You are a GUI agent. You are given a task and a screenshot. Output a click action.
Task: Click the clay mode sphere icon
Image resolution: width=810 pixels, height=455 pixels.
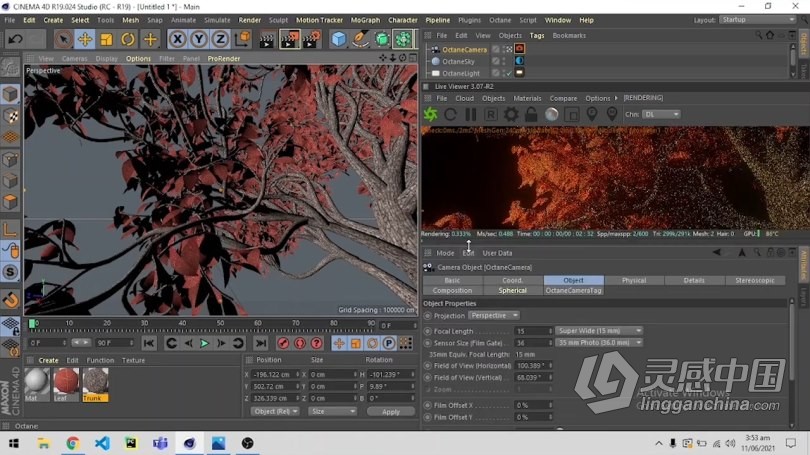(551, 114)
